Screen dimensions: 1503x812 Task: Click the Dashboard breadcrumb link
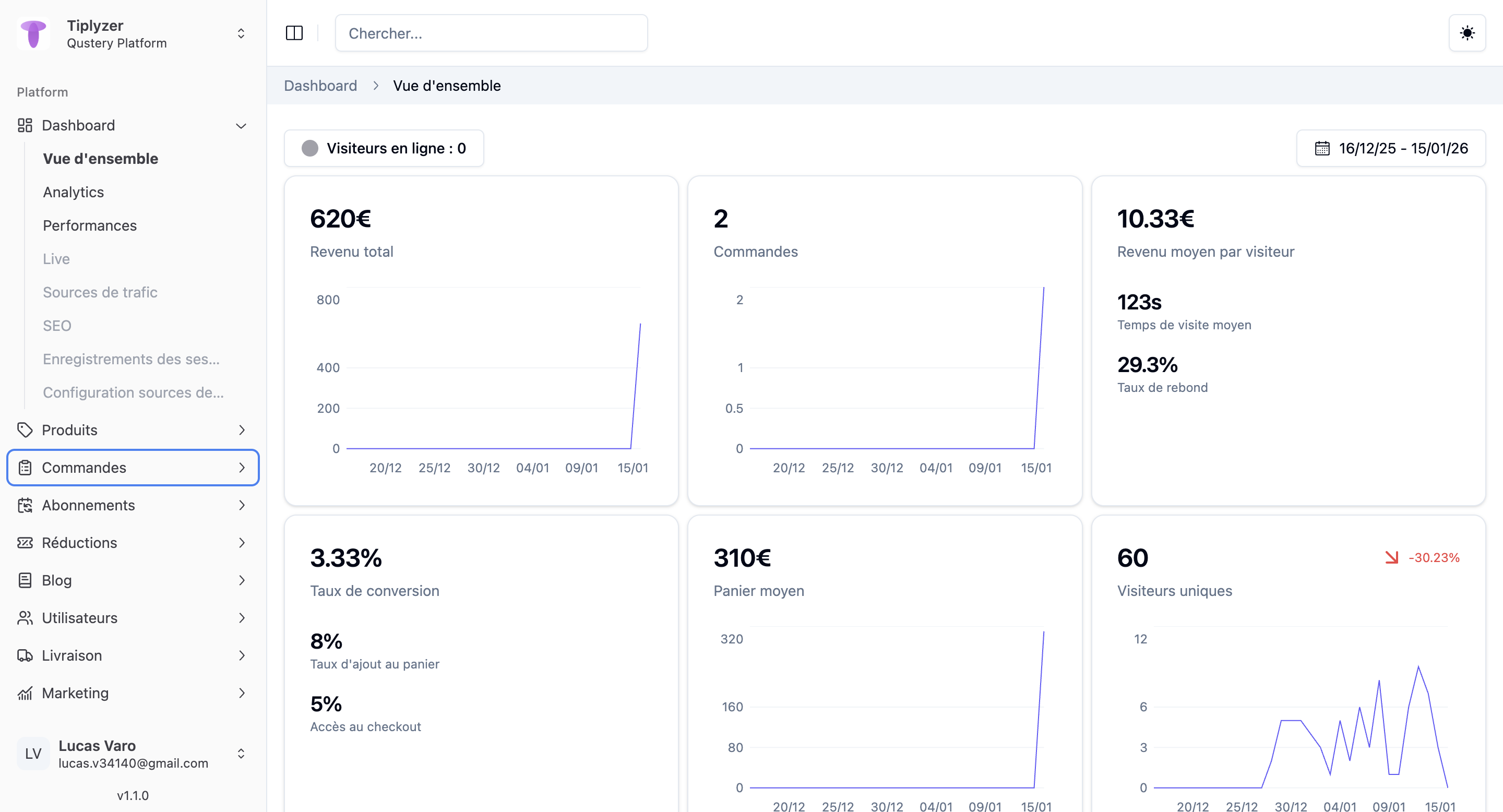pos(320,86)
